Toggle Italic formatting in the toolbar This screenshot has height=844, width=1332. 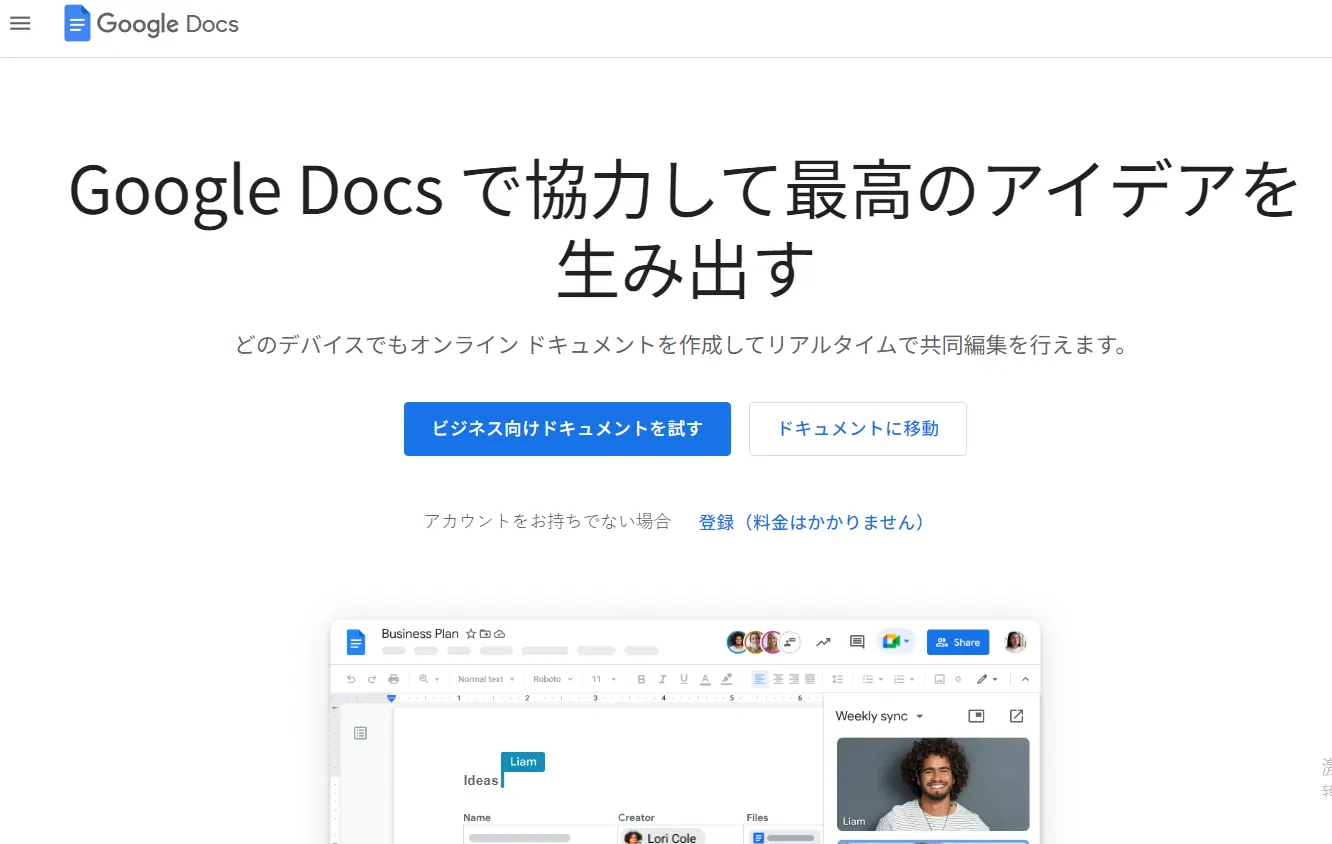662,679
